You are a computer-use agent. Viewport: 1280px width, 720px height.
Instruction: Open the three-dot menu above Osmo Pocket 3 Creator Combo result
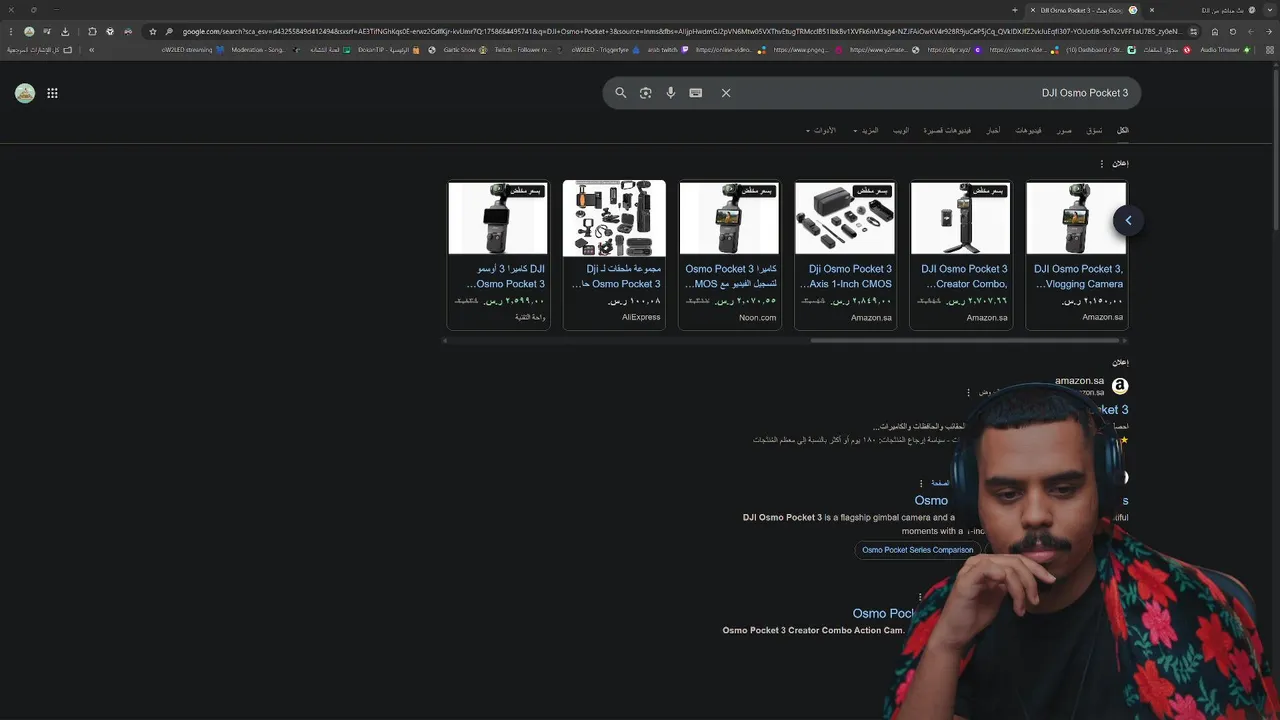(x=920, y=597)
